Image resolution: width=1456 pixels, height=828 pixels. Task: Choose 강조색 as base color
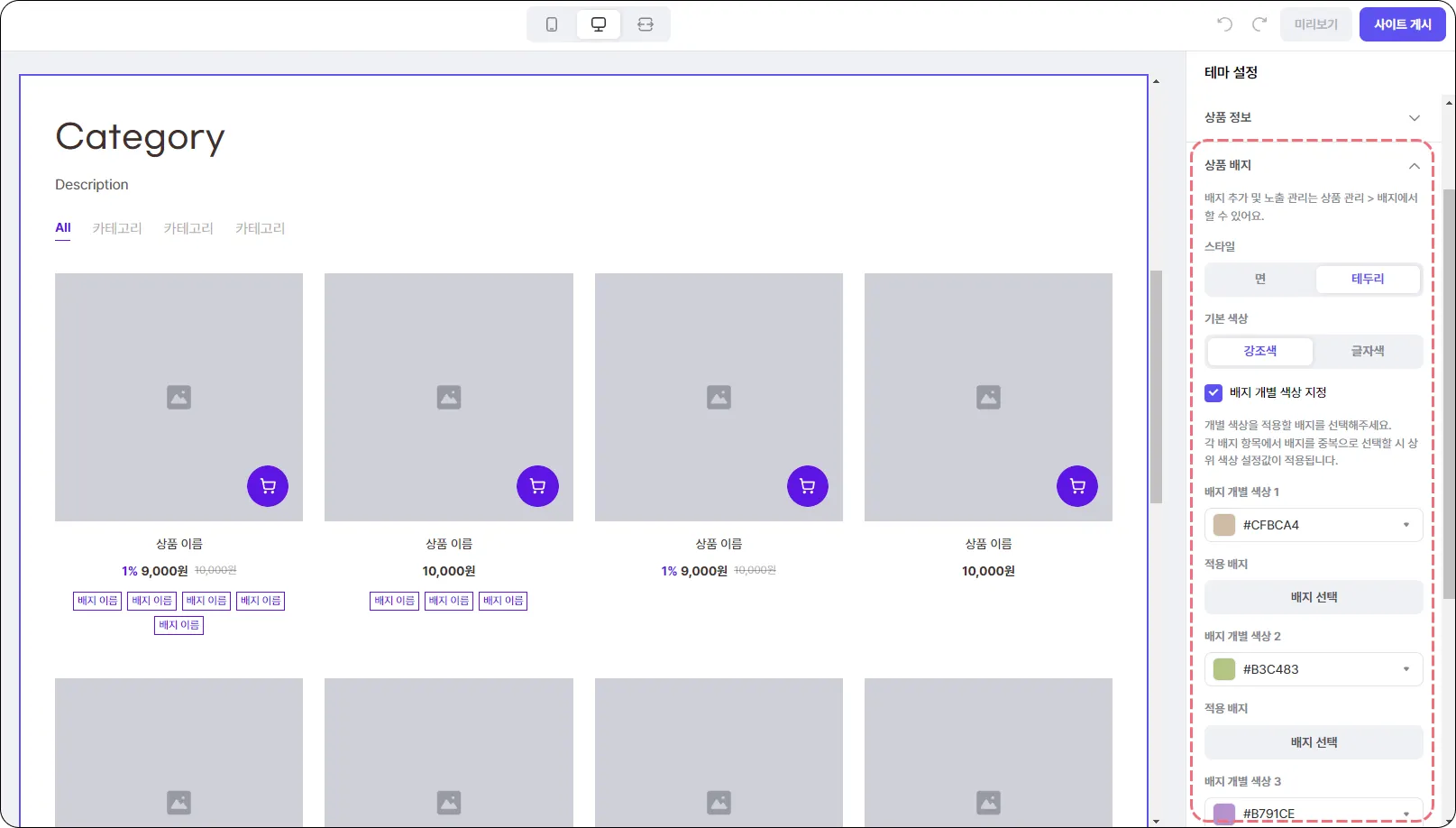click(x=1260, y=351)
